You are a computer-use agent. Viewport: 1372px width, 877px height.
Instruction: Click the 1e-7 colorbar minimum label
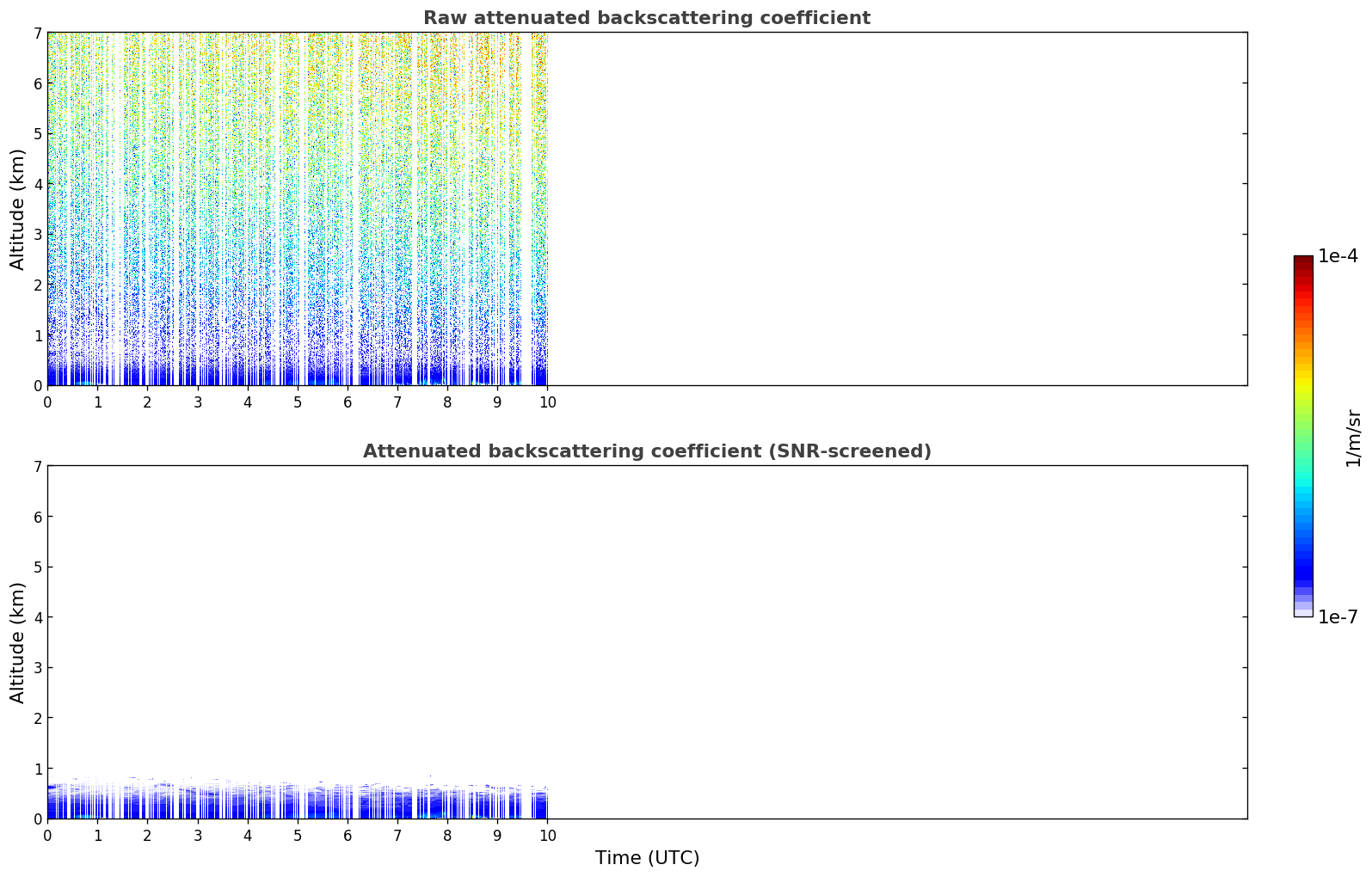(x=1338, y=617)
